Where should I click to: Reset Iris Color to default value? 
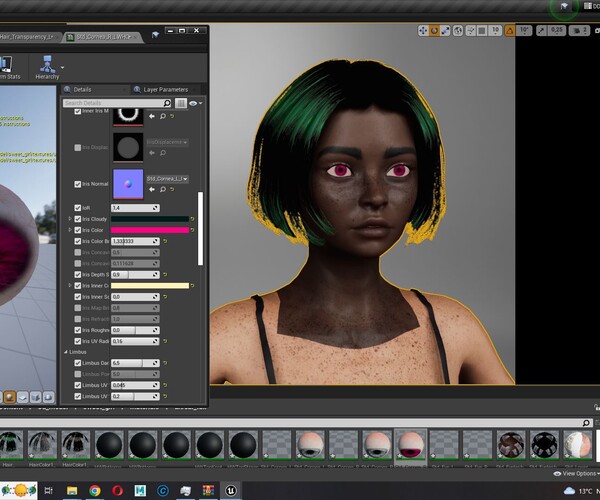192,230
